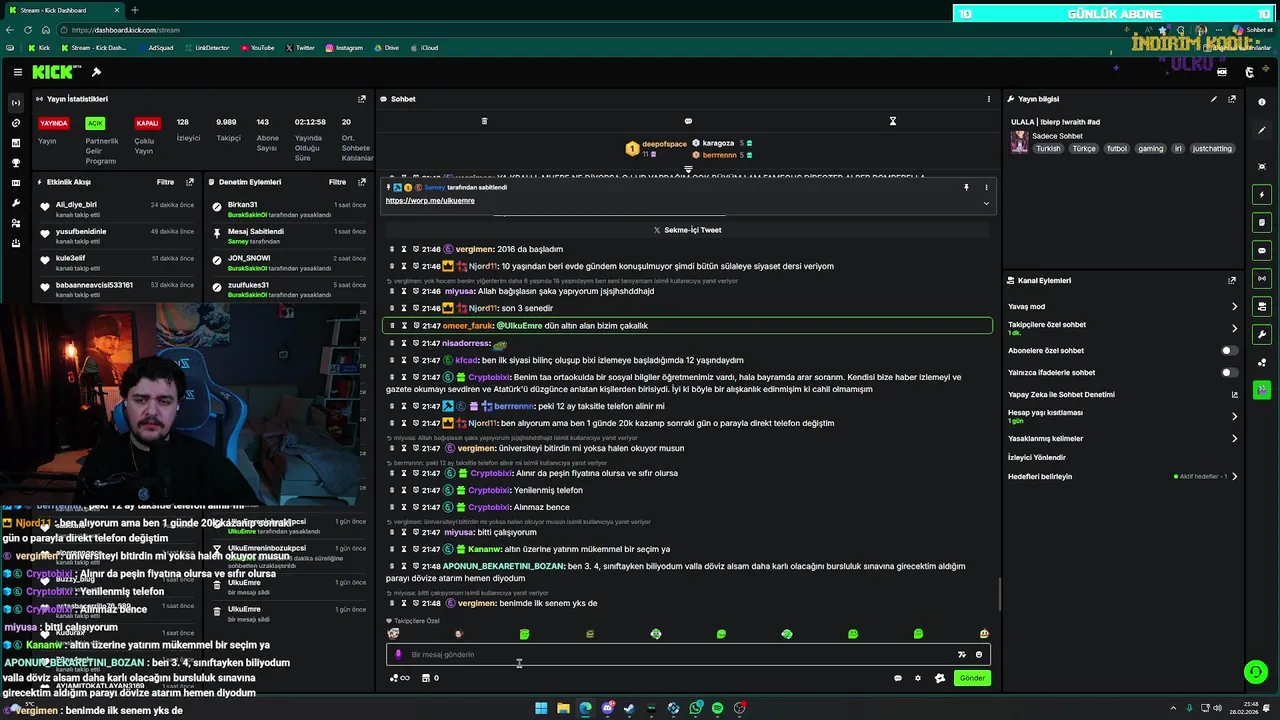Click the chat panel scrollbar
Viewport: 1280px width, 720px height.
pyautogui.click(x=999, y=595)
